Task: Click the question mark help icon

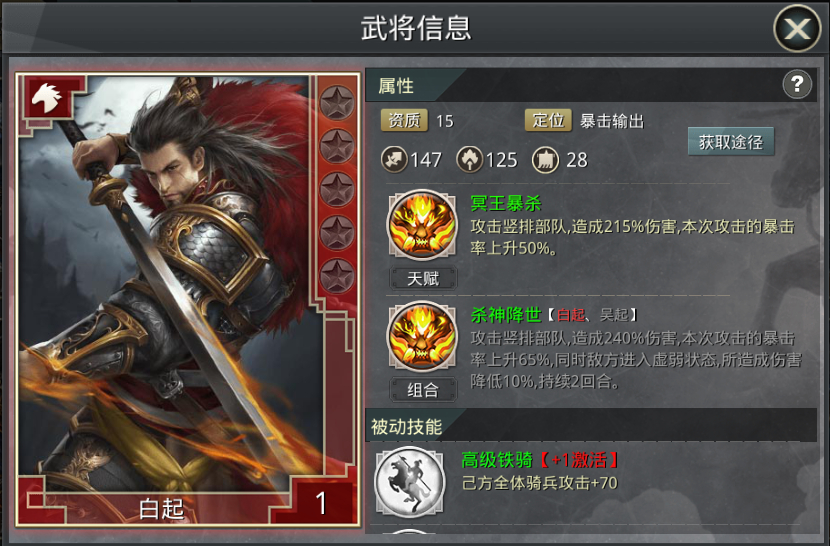Action: tap(797, 84)
